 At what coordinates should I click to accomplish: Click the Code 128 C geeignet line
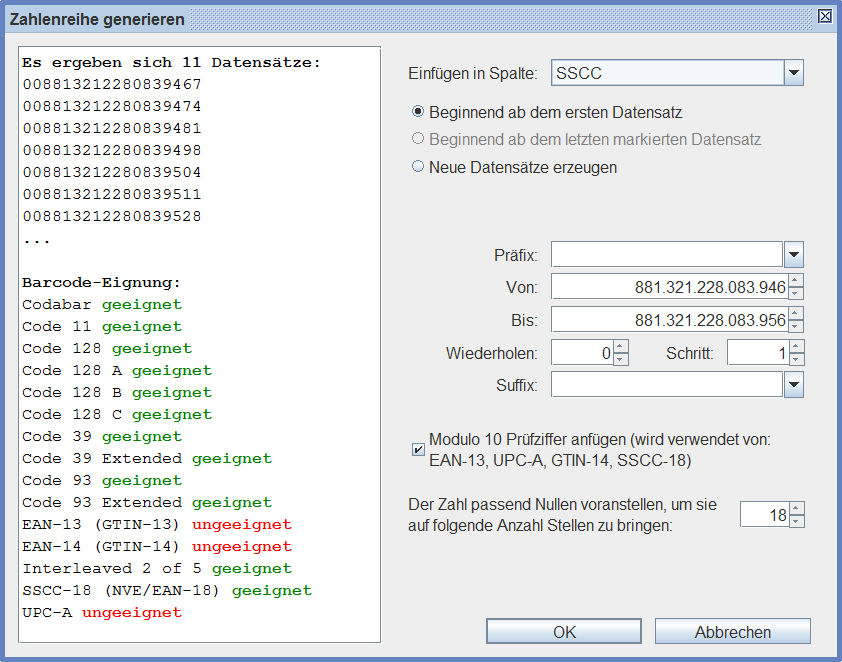tap(117, 414)
